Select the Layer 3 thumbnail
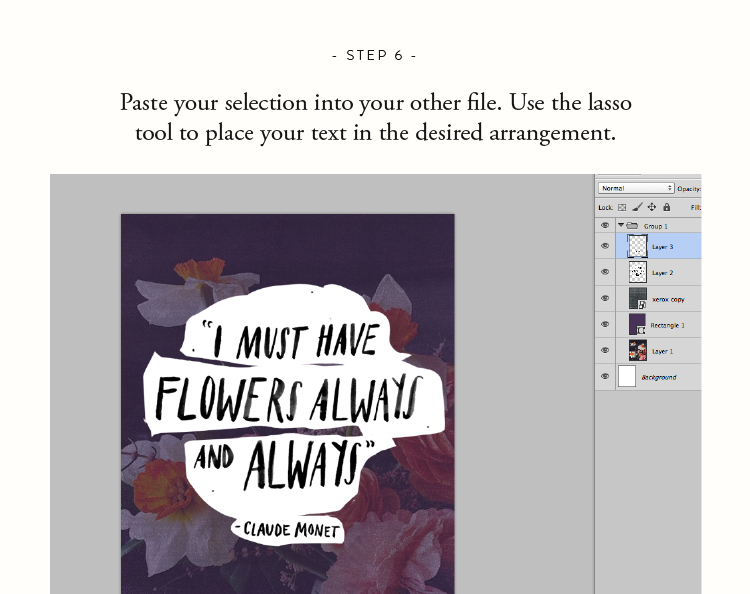Viewport: 750px width, 594px height. point(637,246)
